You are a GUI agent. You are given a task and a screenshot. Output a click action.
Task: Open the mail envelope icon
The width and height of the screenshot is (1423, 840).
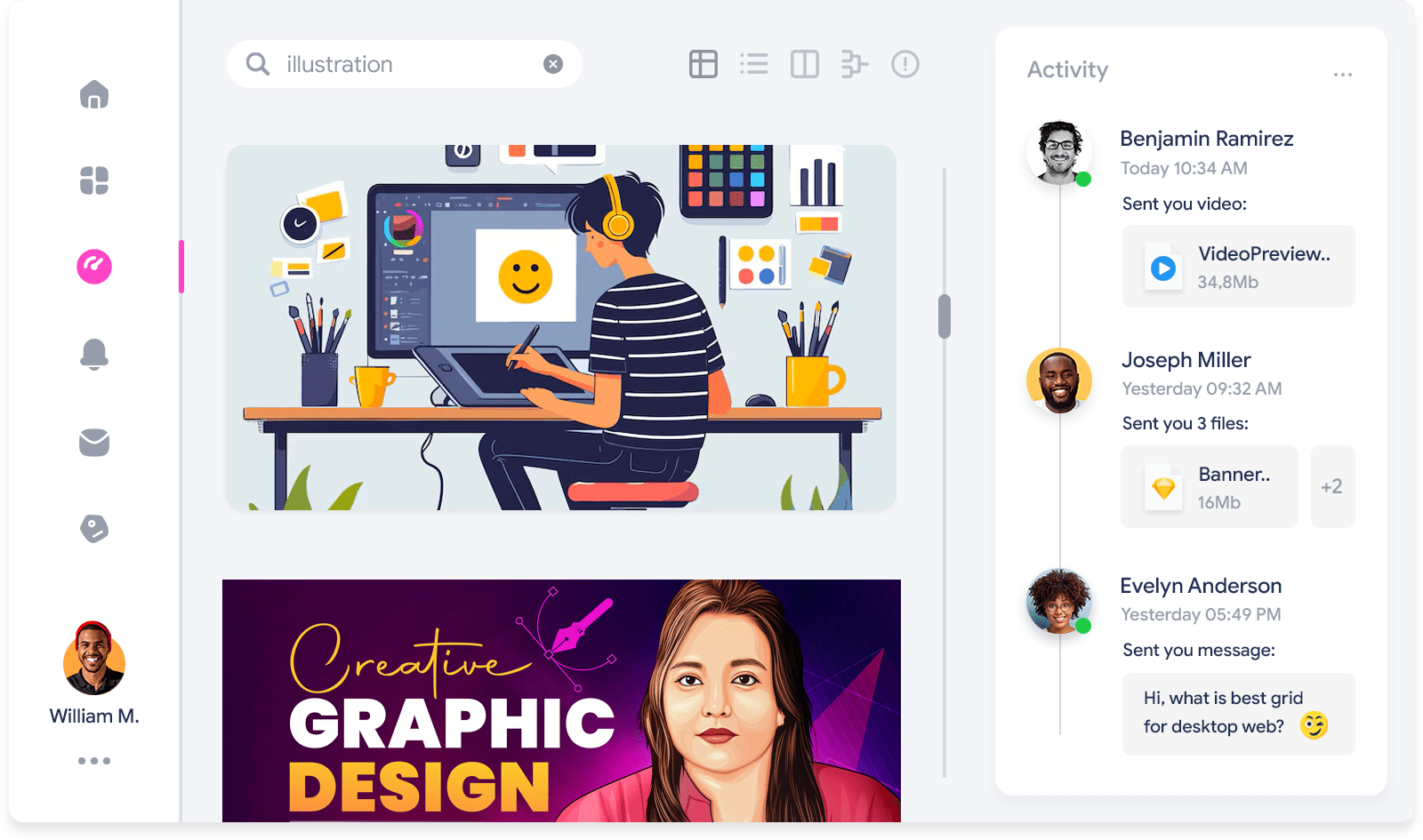click(x=94, y=442)
